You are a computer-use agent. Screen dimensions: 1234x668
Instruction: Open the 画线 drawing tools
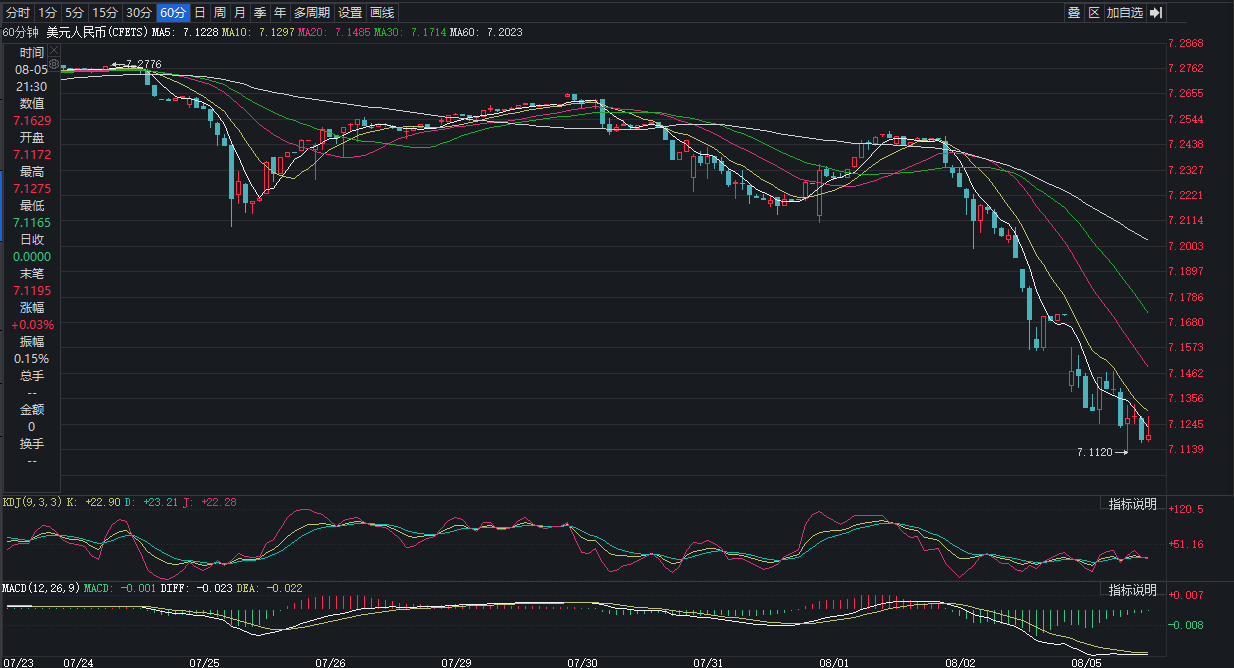tap(382, 13)
